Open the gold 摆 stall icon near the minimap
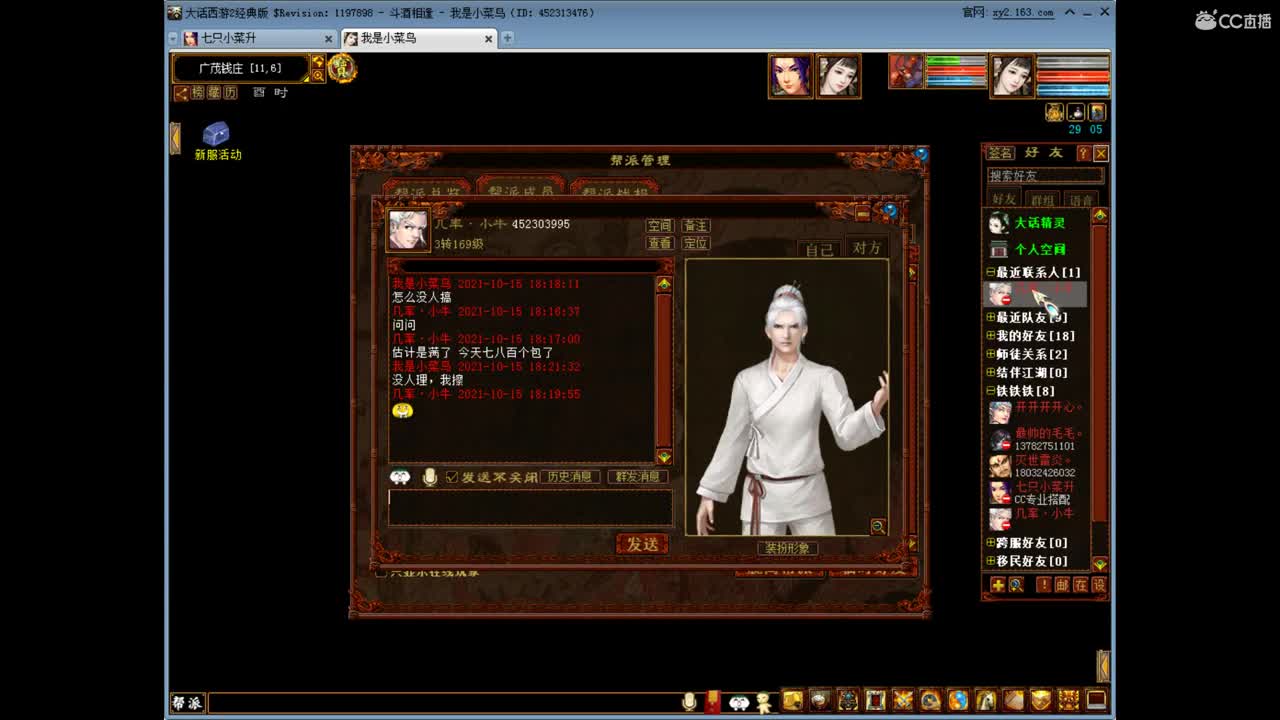 (x=342, y=68)
